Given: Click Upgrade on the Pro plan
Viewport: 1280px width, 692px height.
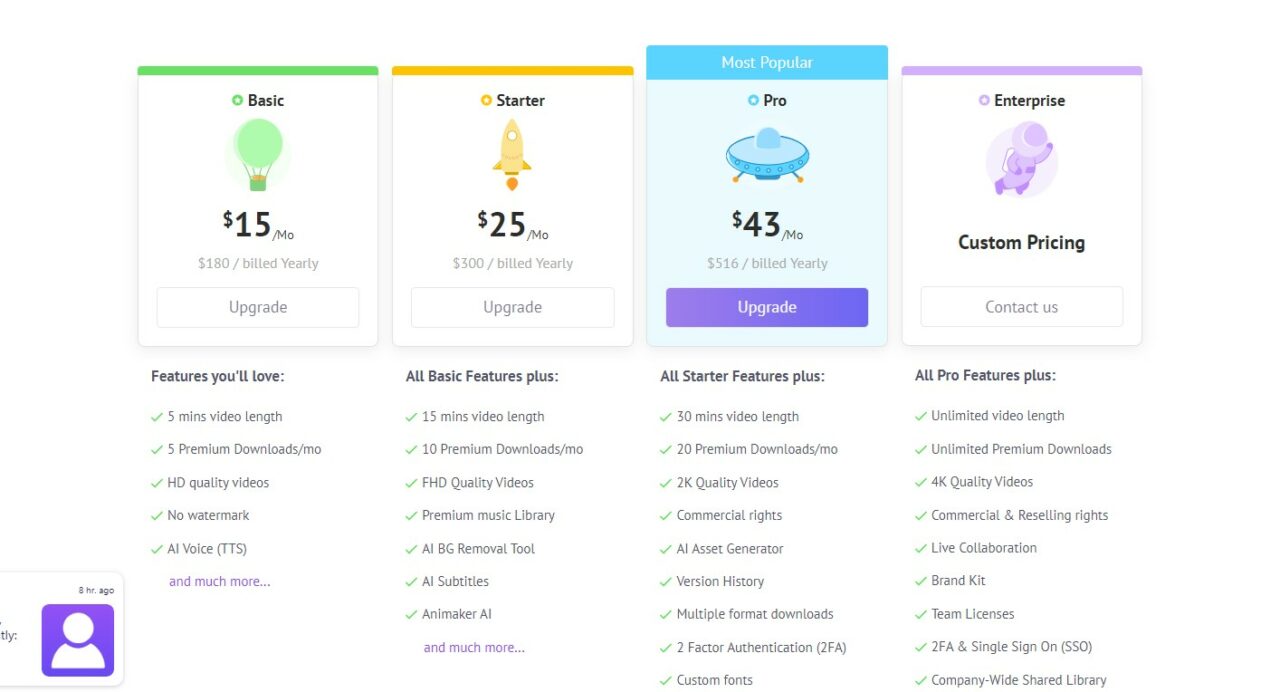Looking at the screenshot, I should tap(766, 307).
